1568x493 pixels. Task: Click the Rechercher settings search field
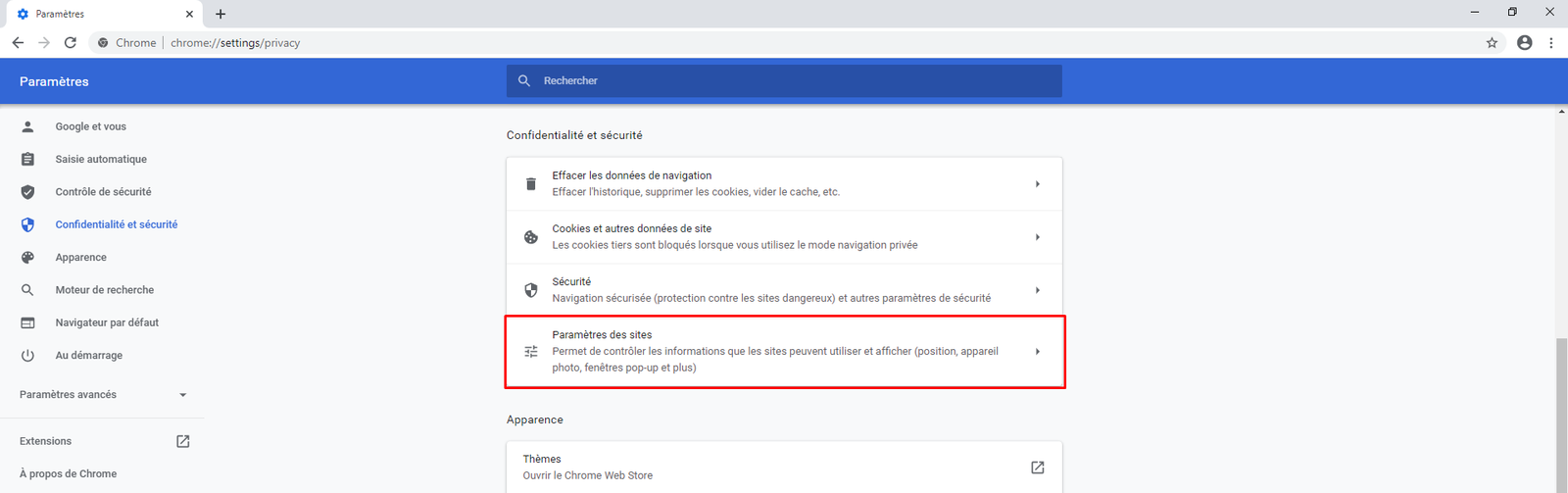click(x=784, y=80)
